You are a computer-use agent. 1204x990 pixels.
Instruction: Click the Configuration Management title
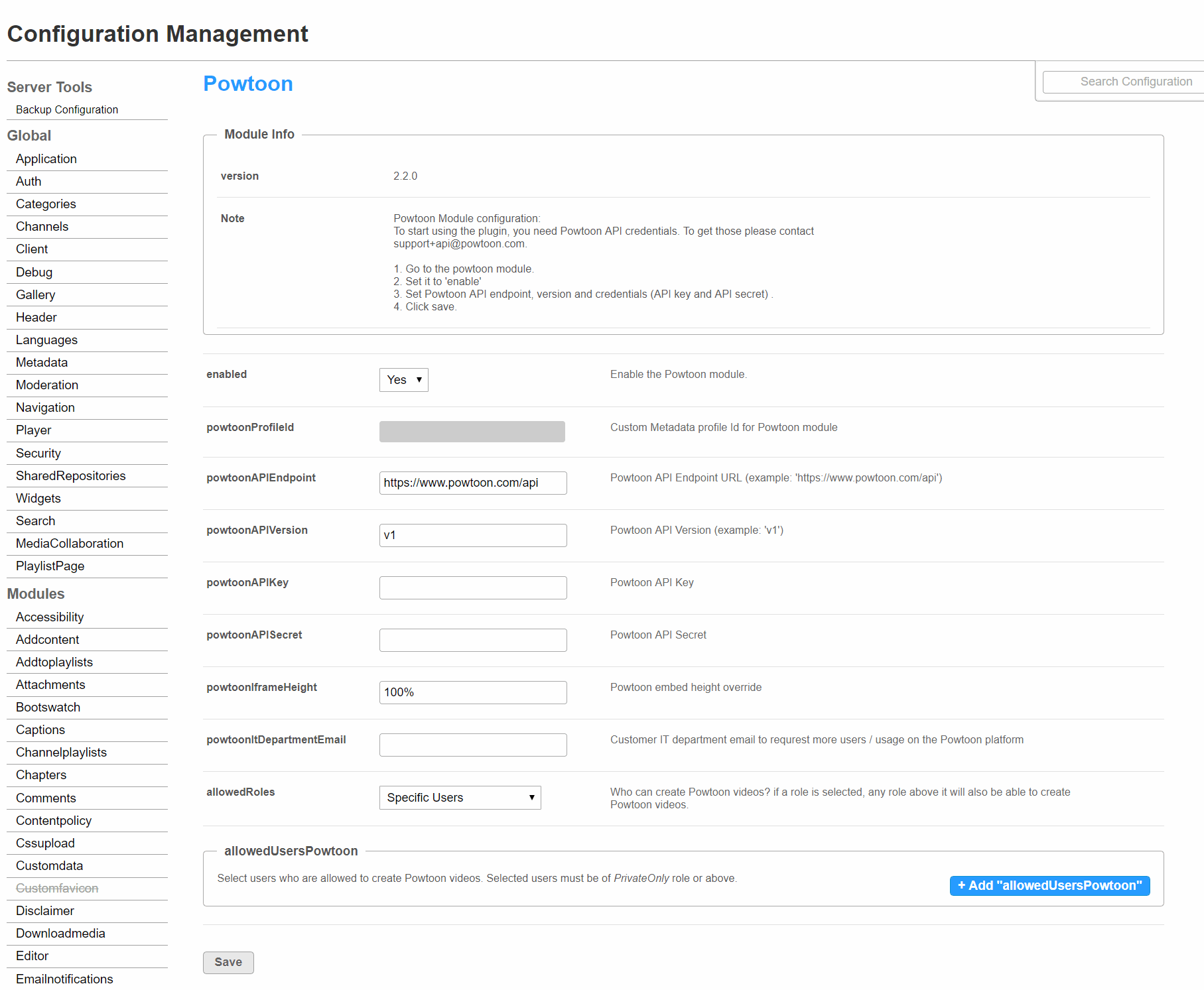pos(158,34)
